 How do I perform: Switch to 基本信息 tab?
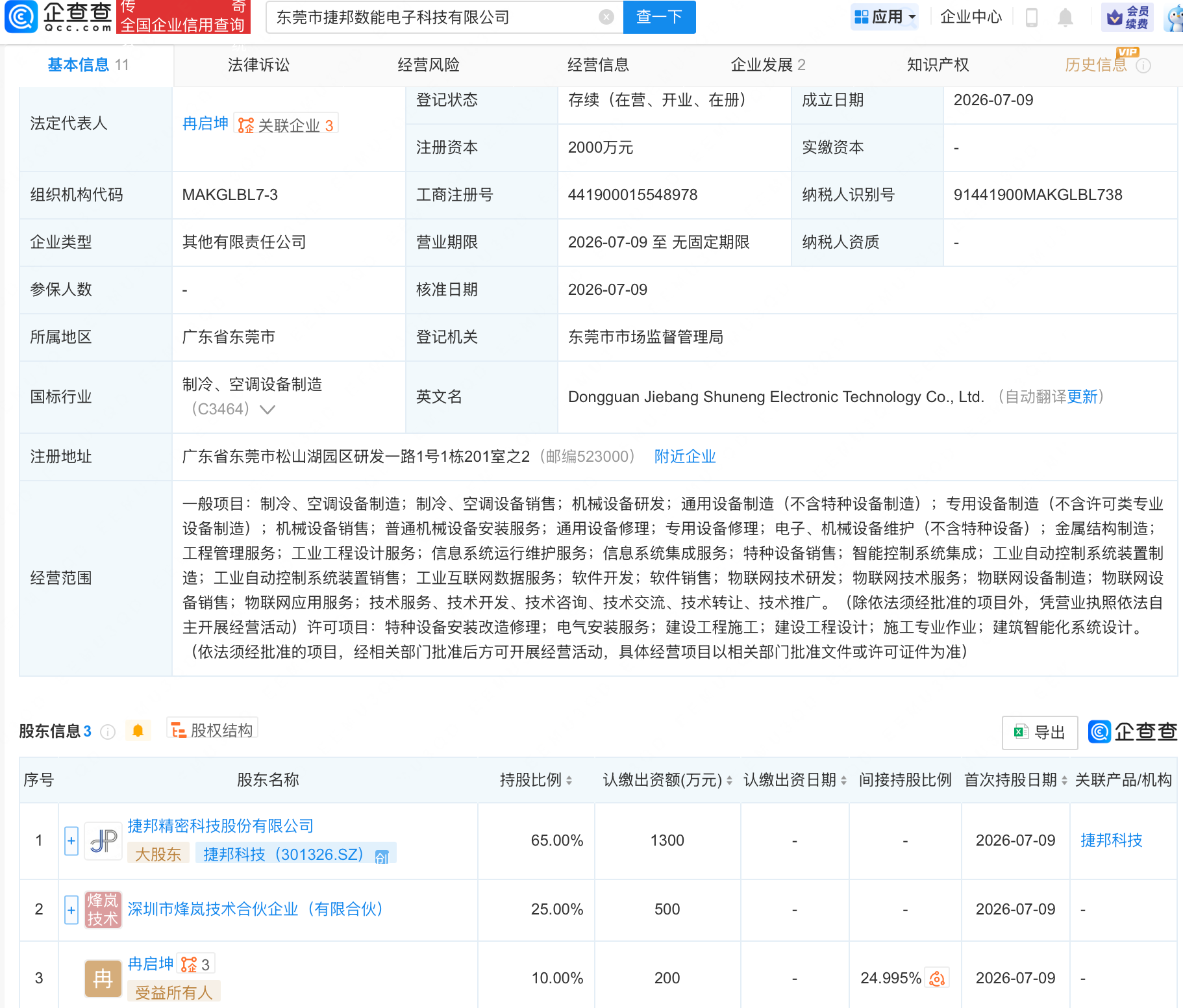[88, 65]
